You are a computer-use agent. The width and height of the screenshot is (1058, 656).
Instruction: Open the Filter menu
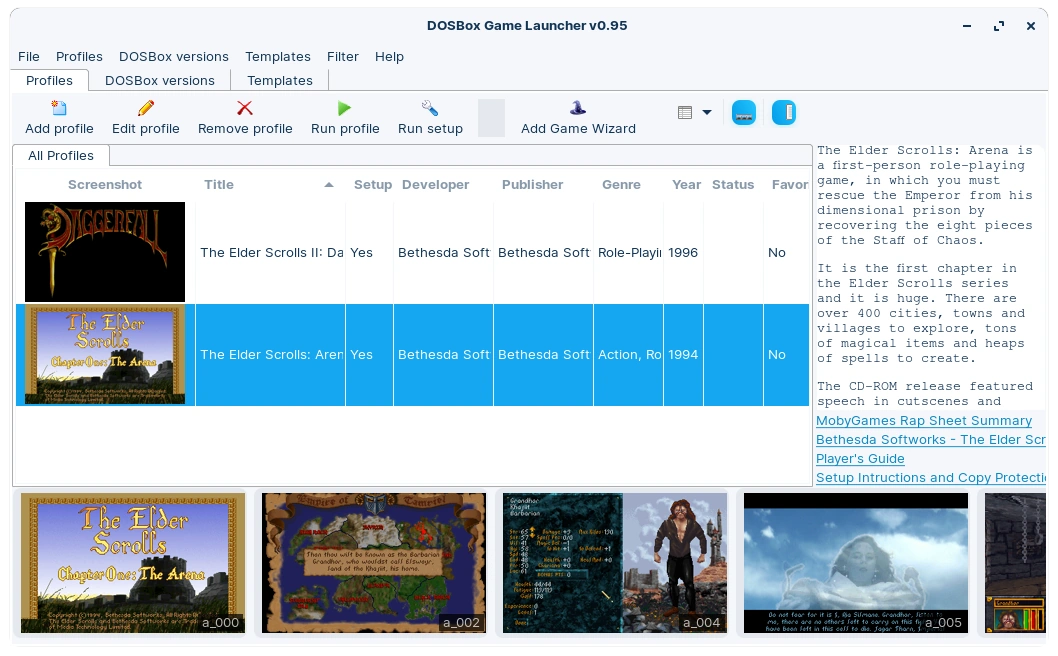click(x=342, y=57)
